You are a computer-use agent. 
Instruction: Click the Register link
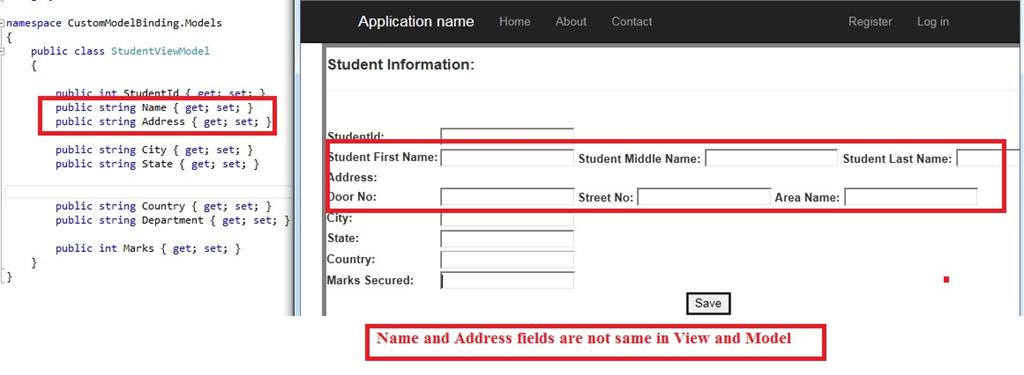point(870,22)
